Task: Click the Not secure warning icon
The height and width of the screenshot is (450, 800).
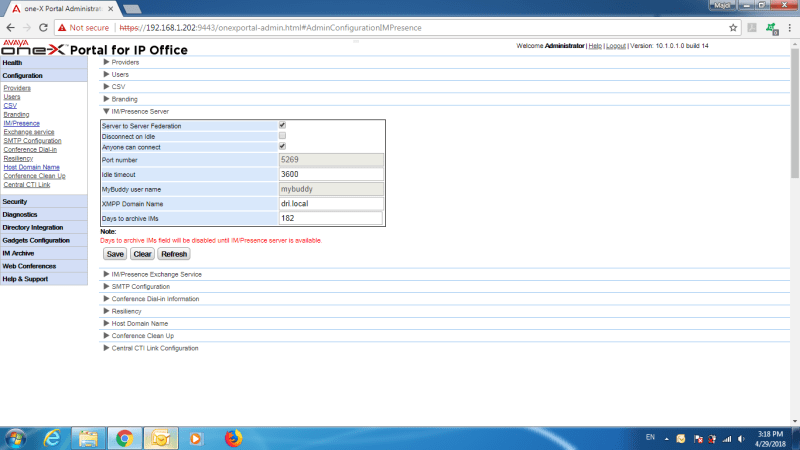Action: (62, 28)
